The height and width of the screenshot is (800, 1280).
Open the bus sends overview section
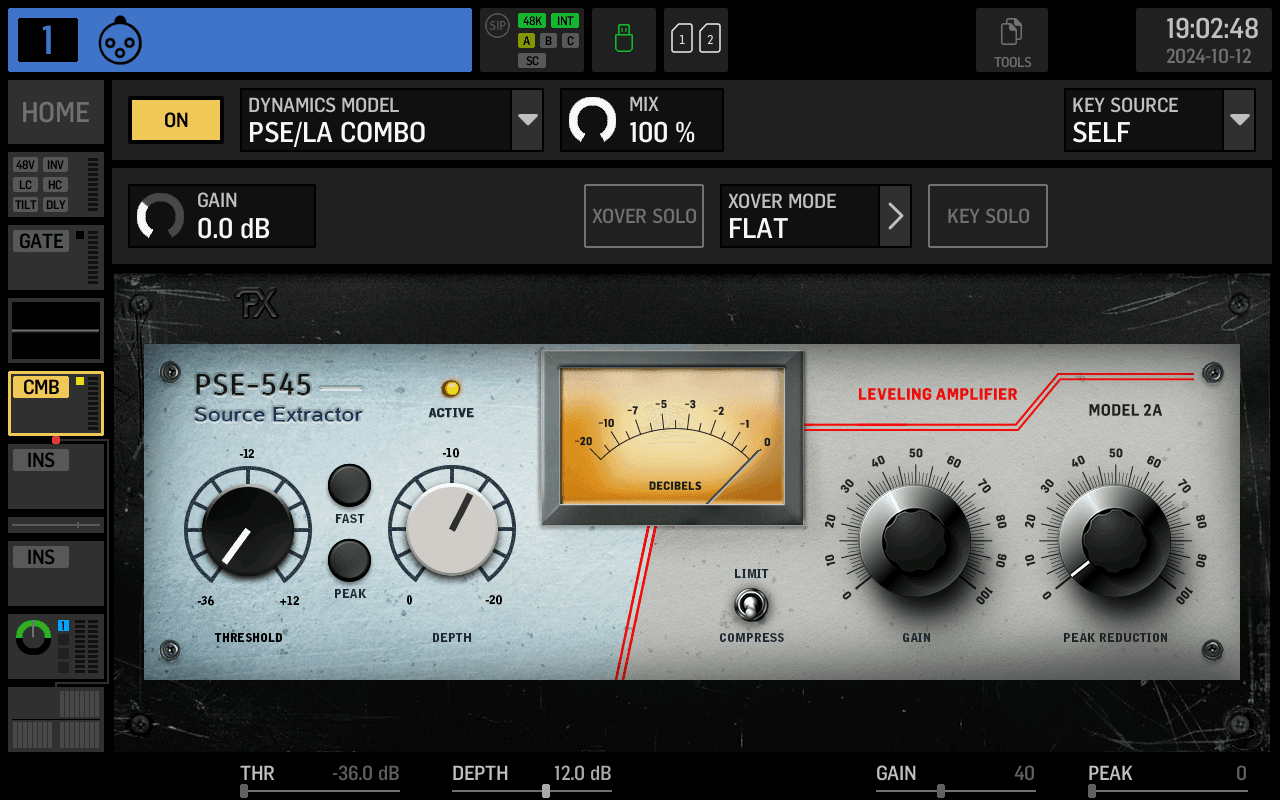[x=56, y=719]
